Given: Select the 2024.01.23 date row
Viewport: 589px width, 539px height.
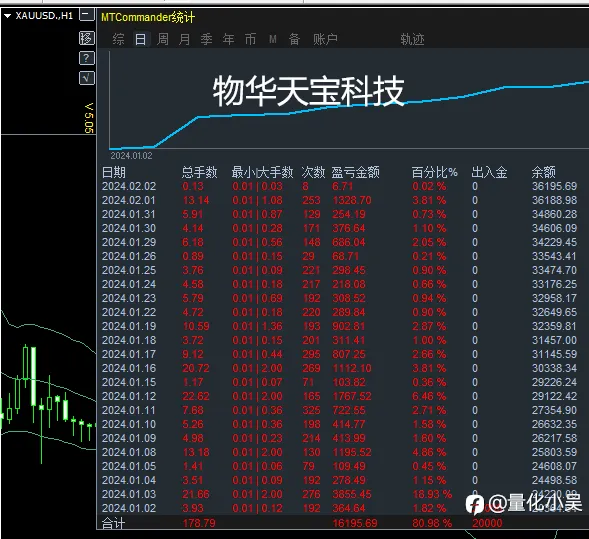Looking at the screenshot, I should (x=340, y=298).
